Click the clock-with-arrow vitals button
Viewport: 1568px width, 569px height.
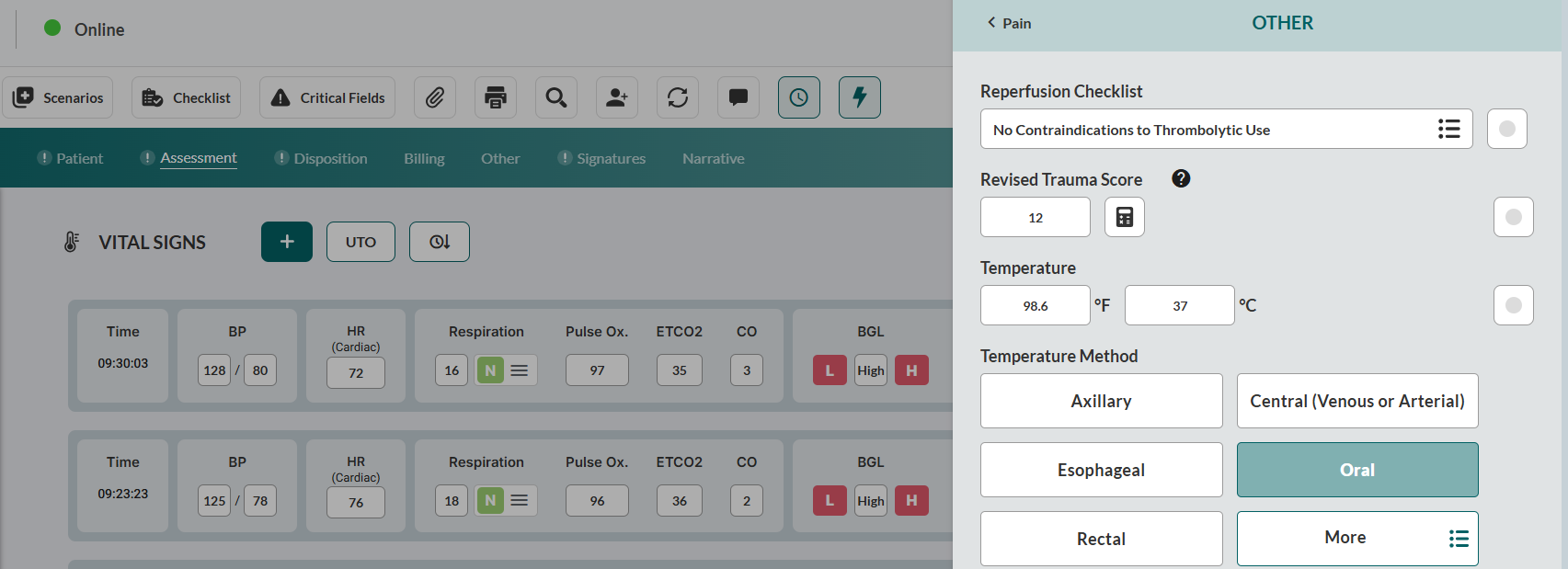pyautogui.click(x=440, y=242)
